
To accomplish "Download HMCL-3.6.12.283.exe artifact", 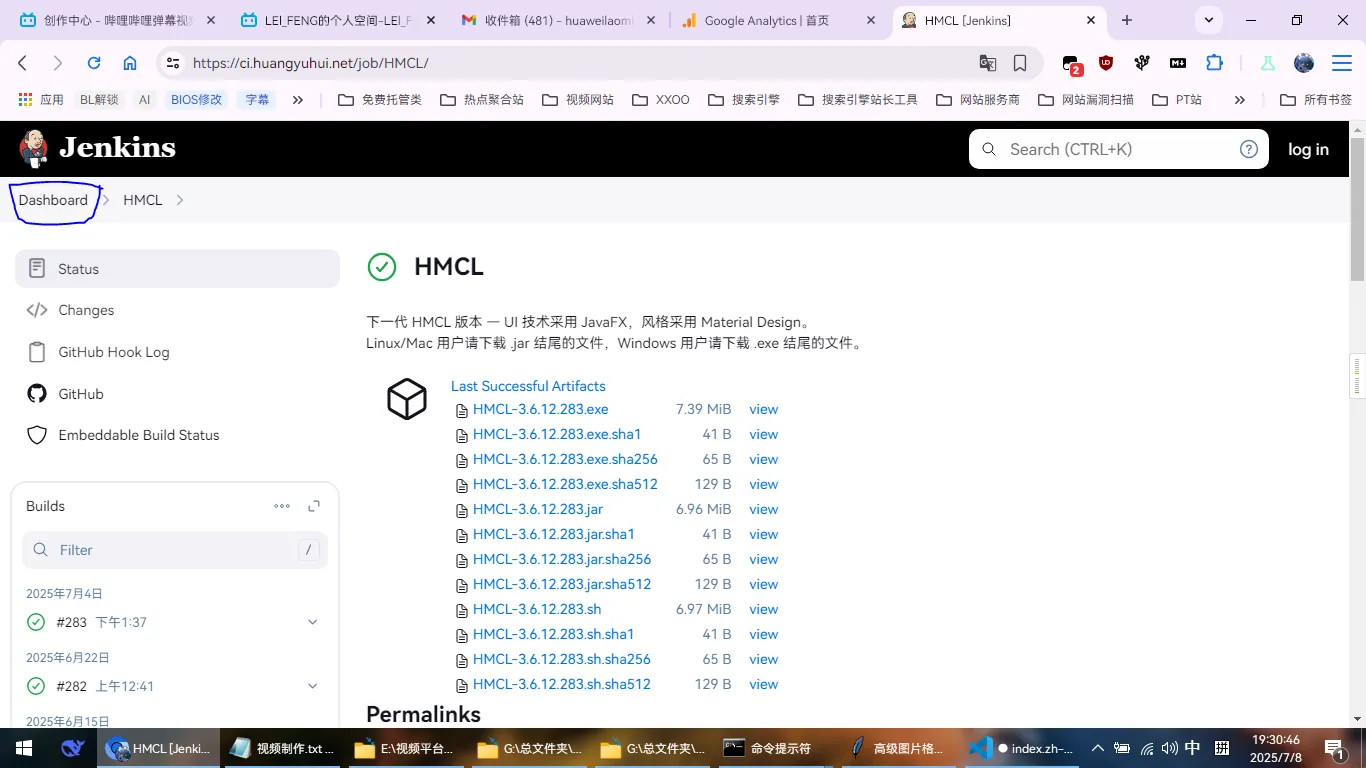I will pos(540,409).
